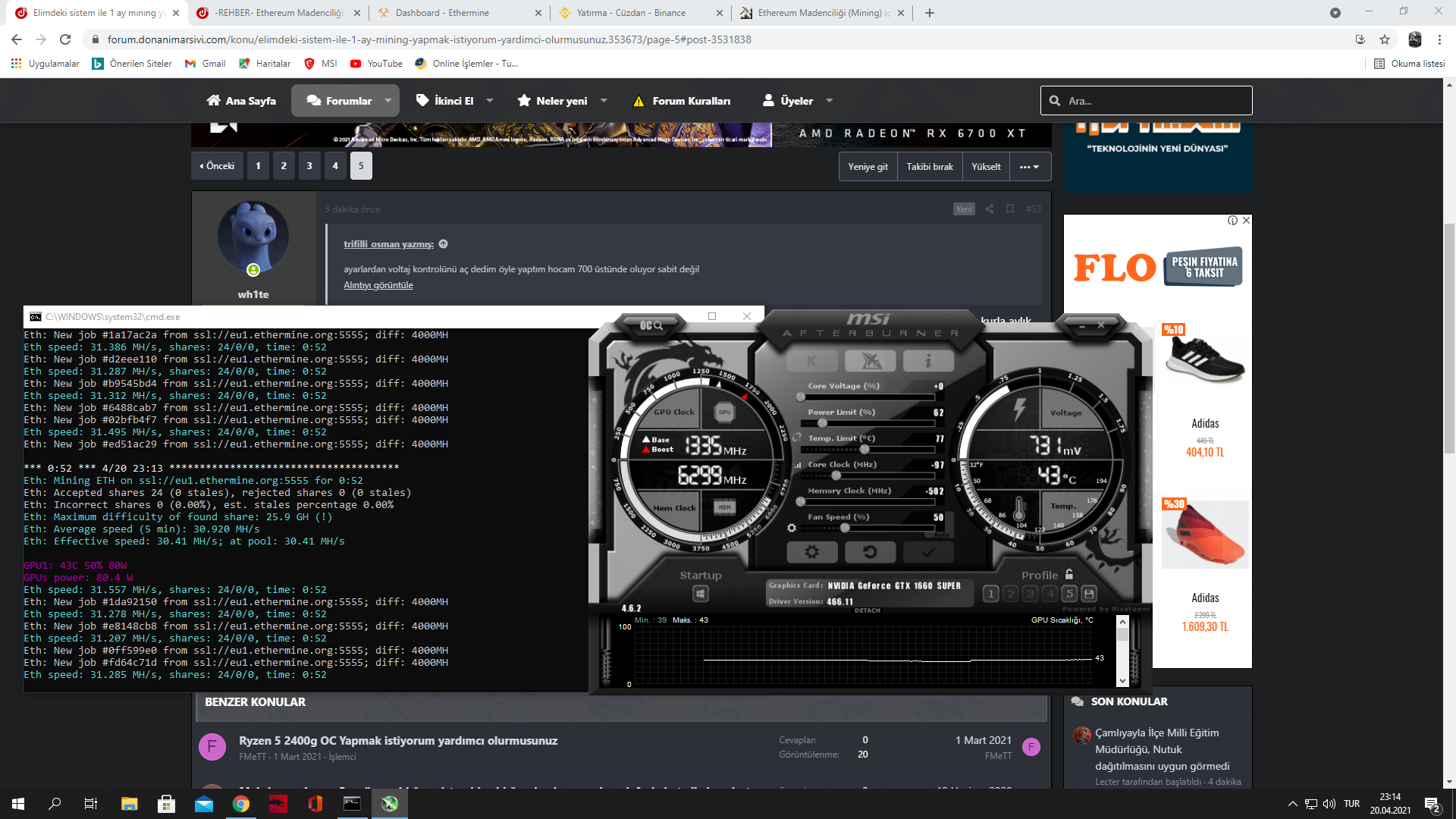Viewport: 1456px width, 819px height.
Task: Click DETACH on Afterburner monitor
Action: click(x=868, y=610)
